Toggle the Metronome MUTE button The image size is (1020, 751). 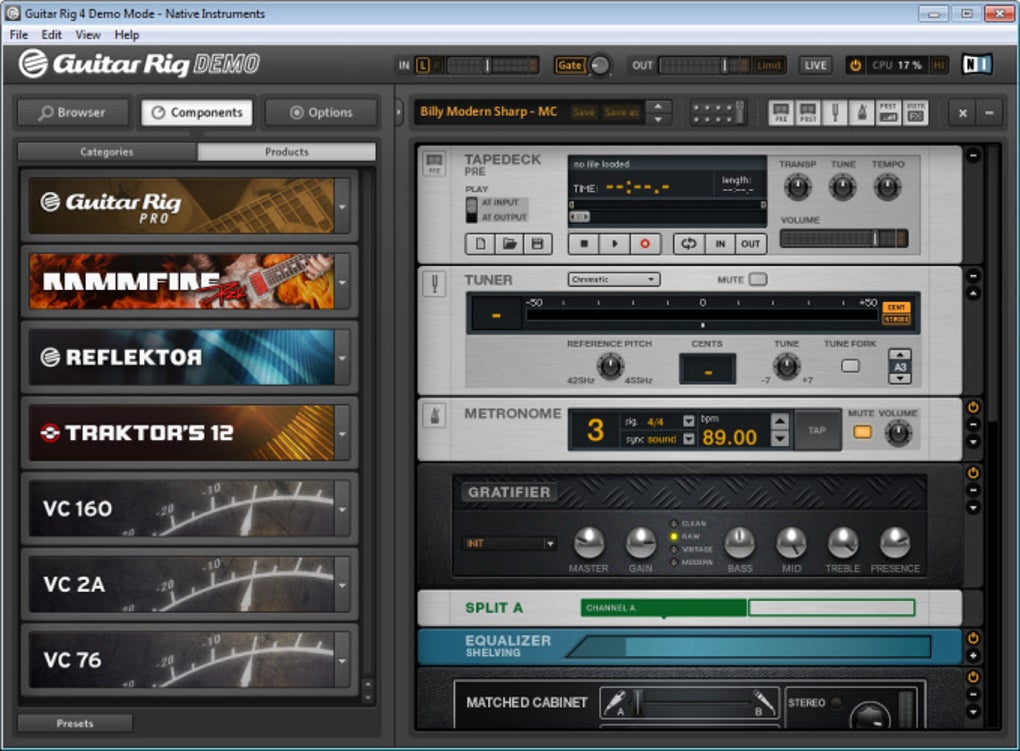coord(862,431)
